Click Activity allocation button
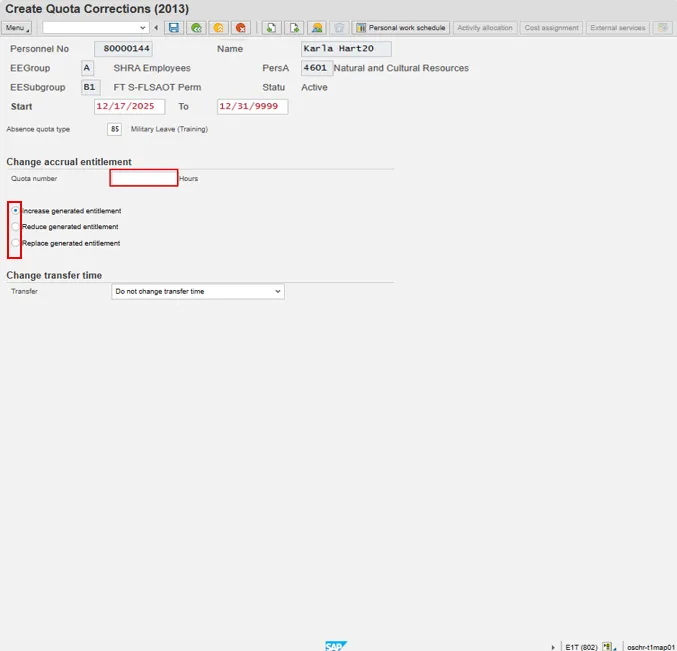677x651 pixels. point(485,28)
